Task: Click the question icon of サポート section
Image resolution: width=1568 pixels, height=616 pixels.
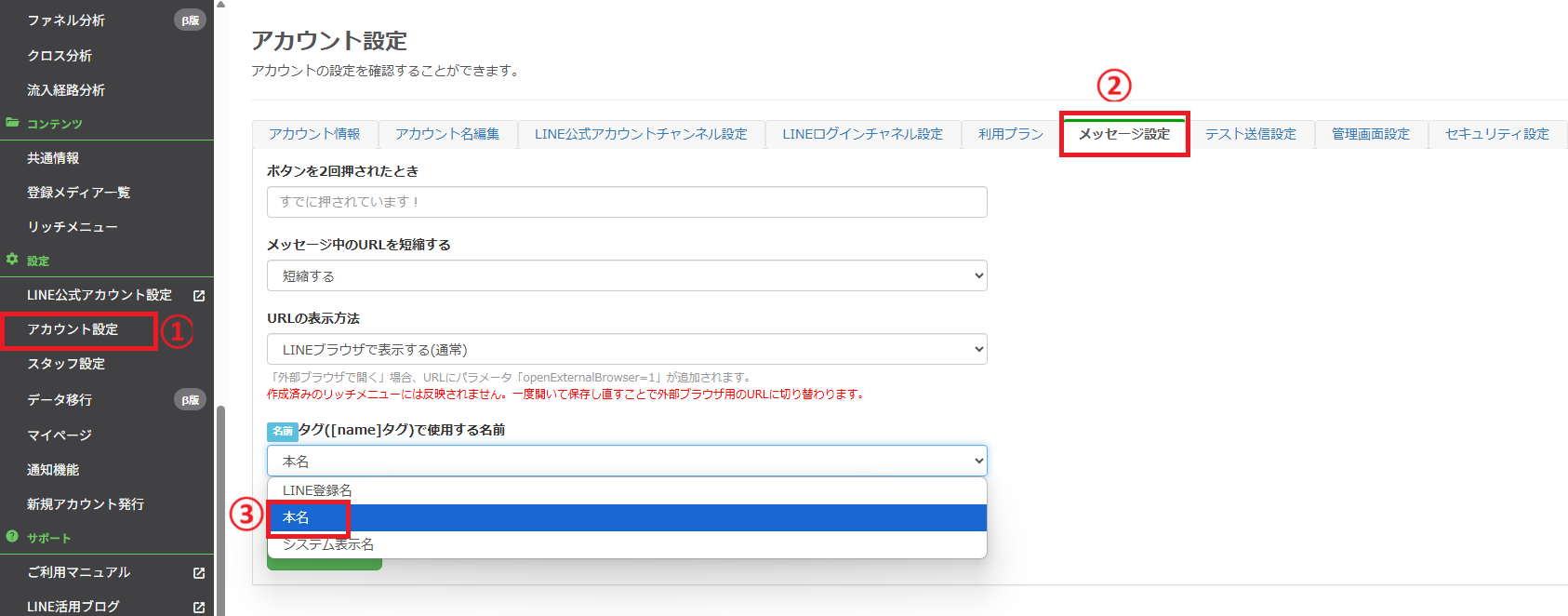Action: [x=12, y=537]
